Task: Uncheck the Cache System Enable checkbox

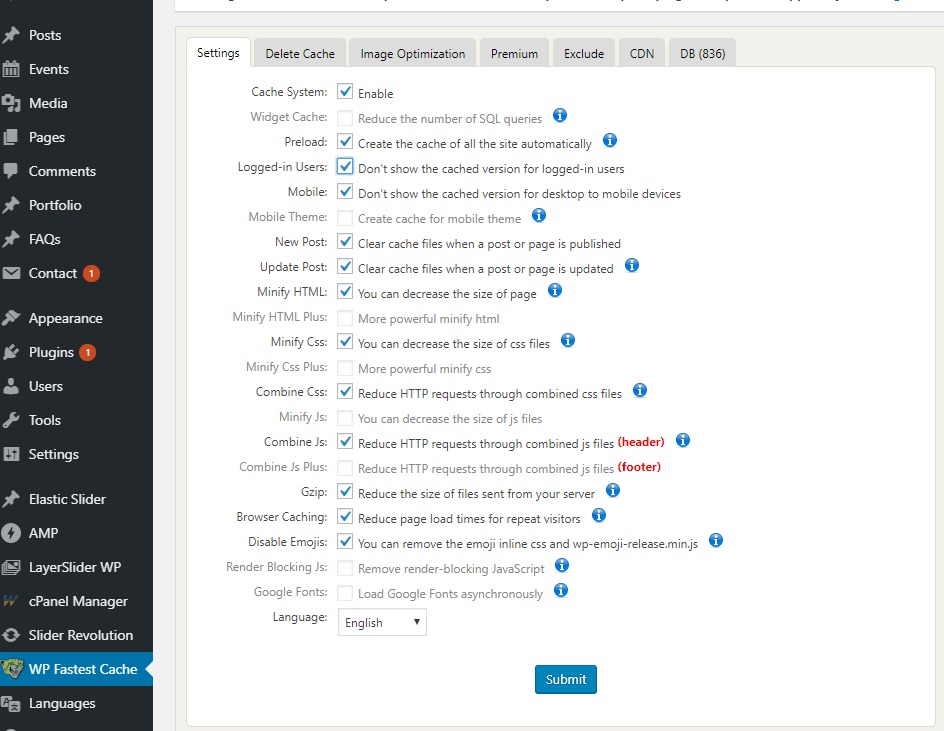Action: 345,92
